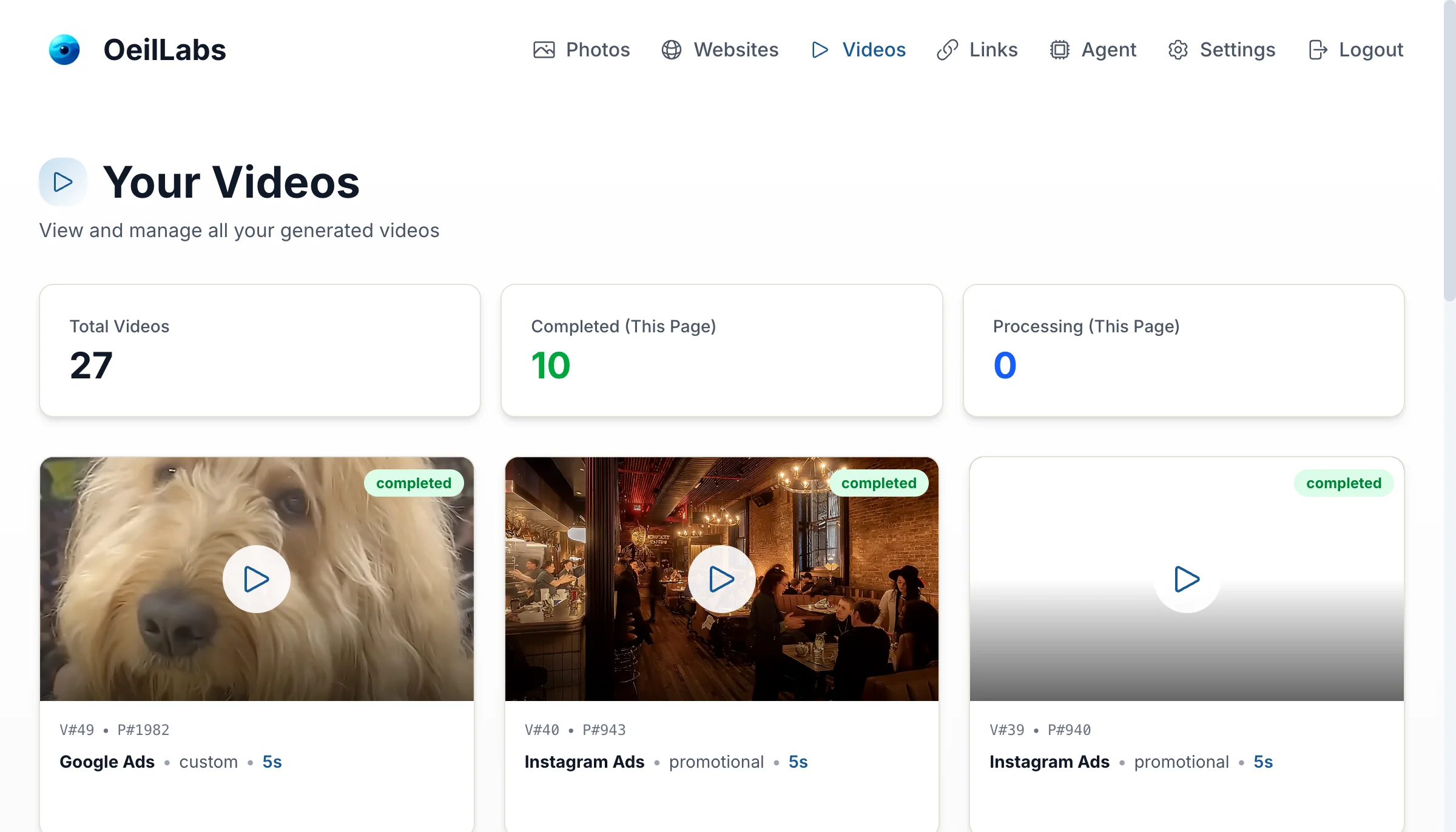Click the play icon beside Your Videos heading
This screenshot has width=1456, height=832.
coord(62,181)
